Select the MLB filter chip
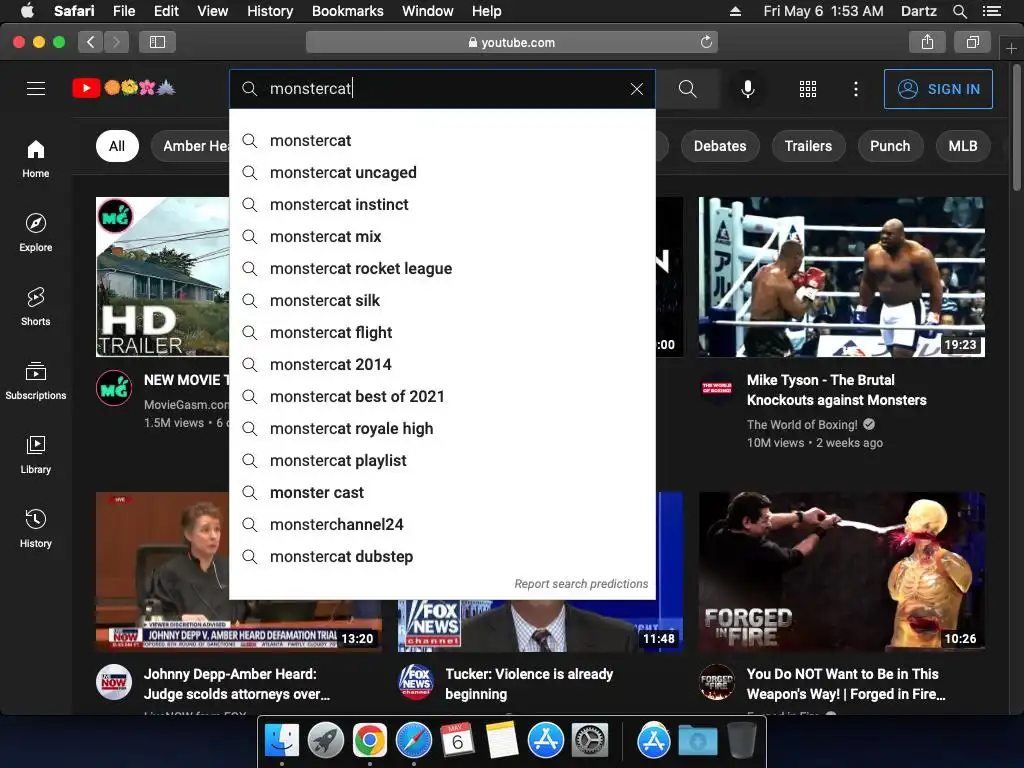Image resolution: width=1024 pixels, height=768 pixels. coord(963,146)
